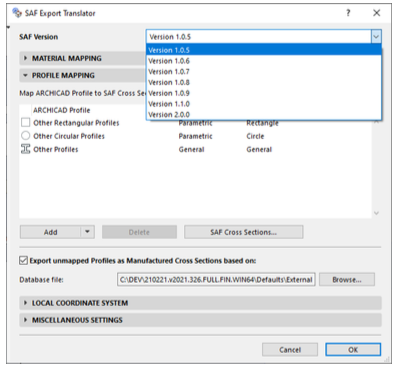Click the rectangle icon beside Other Rectangular Profiles
Screen dimensions: 396x369
pyautogui.click(x=25, y=122)
